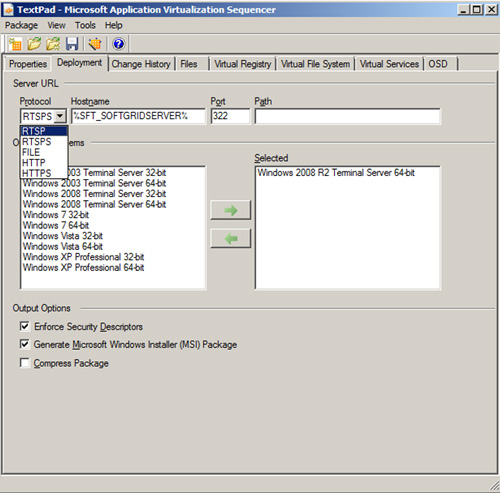Open the Help menu
This screenshot has height=493, width=500.
(x=114, y=25)
